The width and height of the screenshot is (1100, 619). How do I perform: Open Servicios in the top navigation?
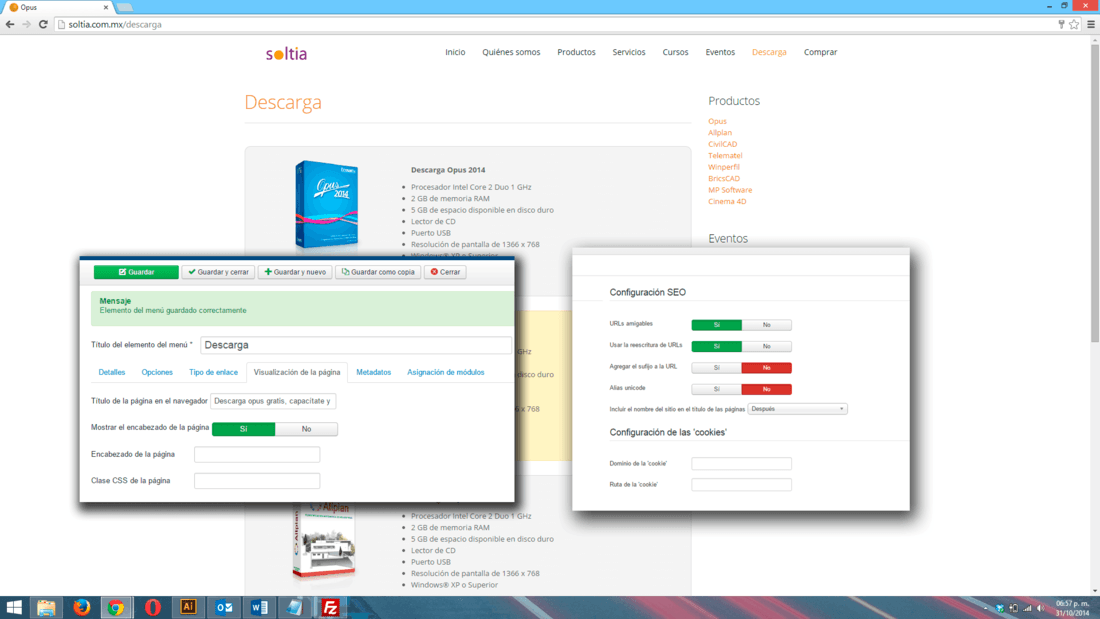tap(629, 52)
